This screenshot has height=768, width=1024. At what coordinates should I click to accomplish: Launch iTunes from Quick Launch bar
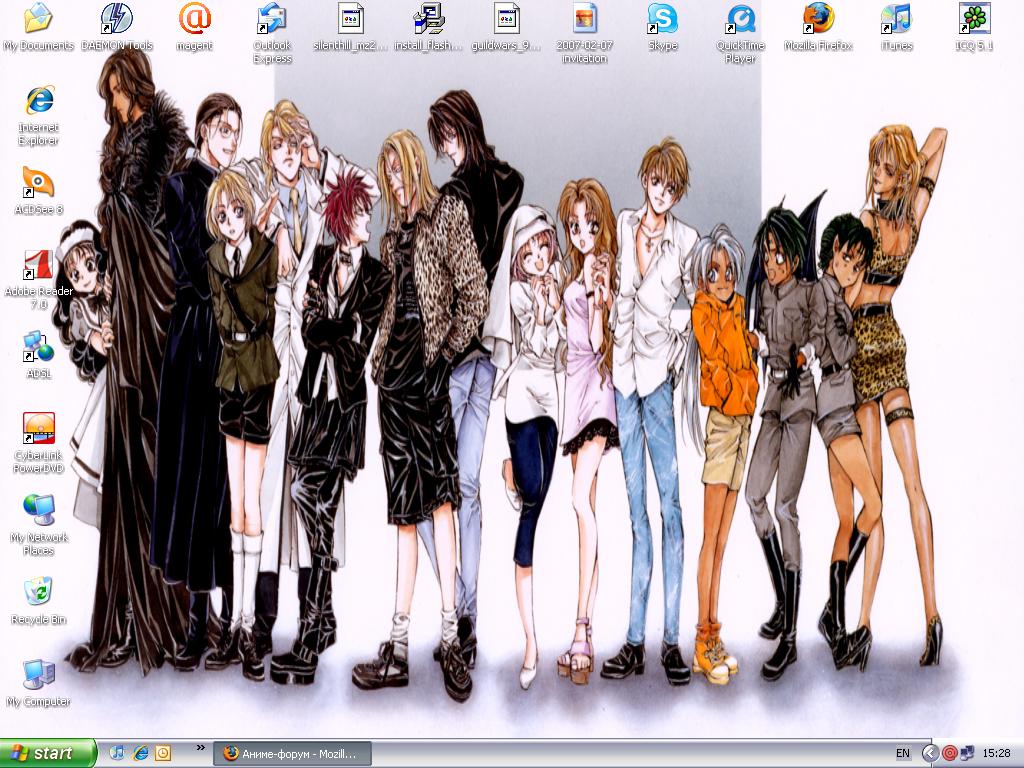coord(118,753)
